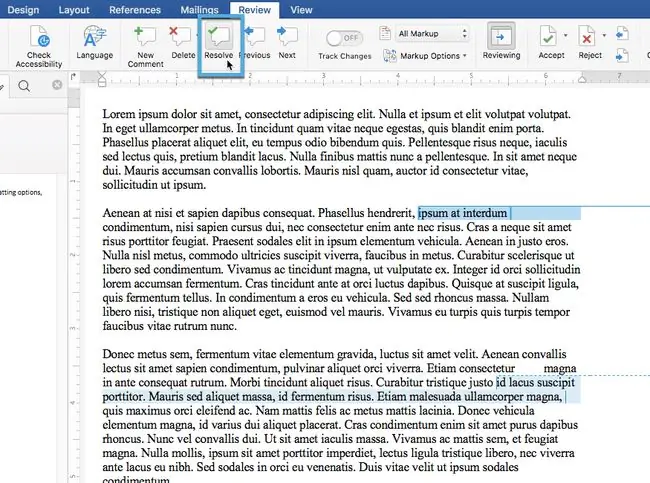Viewport: 650px width, 483px height.
Task: Click the text "faucibus vitae rutrum nunc."
Action: (170, 326)
